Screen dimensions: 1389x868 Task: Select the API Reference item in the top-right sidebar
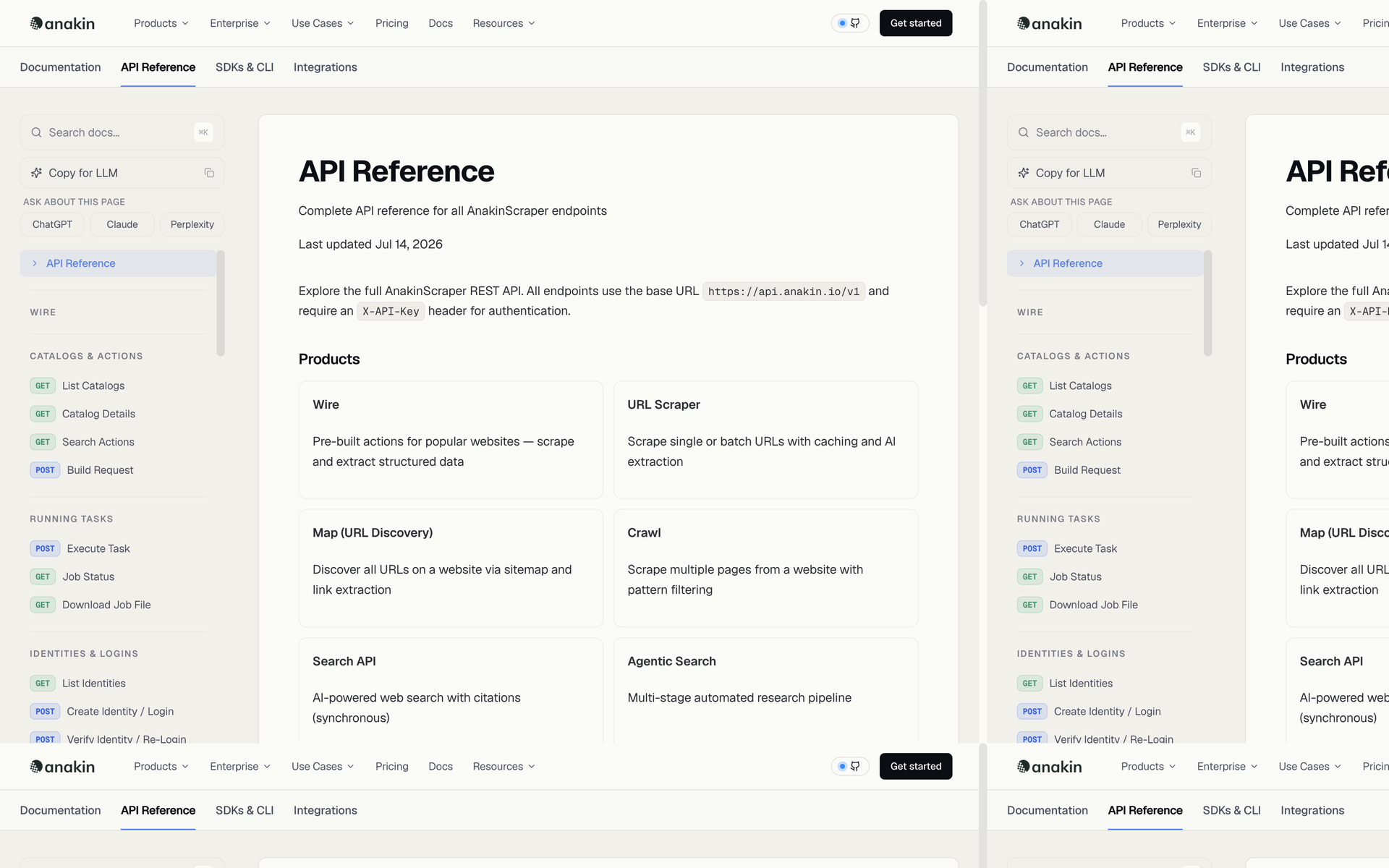click(x=1105, y=263)
